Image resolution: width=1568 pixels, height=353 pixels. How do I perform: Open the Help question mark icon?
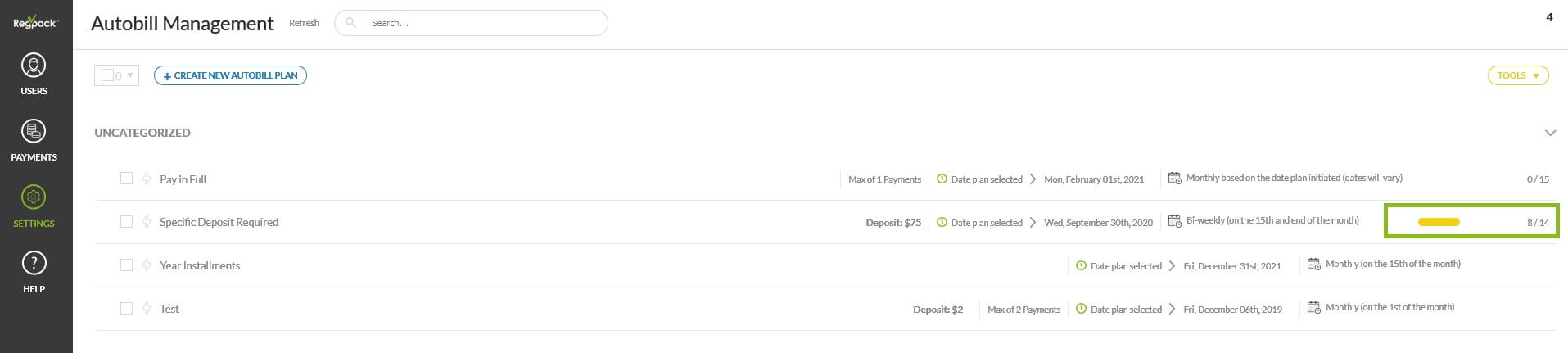coord(34,264)
